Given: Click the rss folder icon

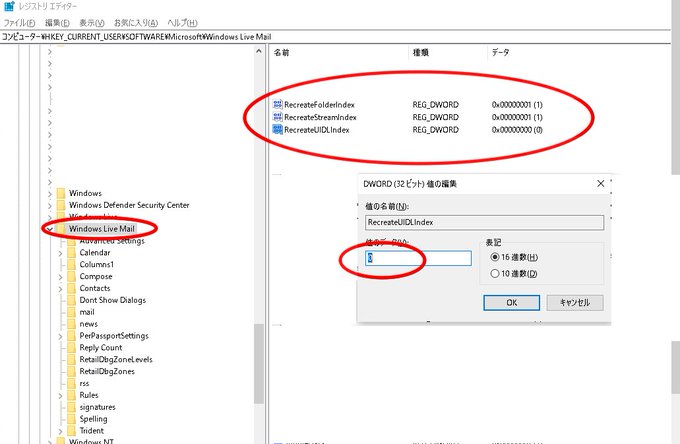Looking at the screenshot, I should (x=72, y=383).
